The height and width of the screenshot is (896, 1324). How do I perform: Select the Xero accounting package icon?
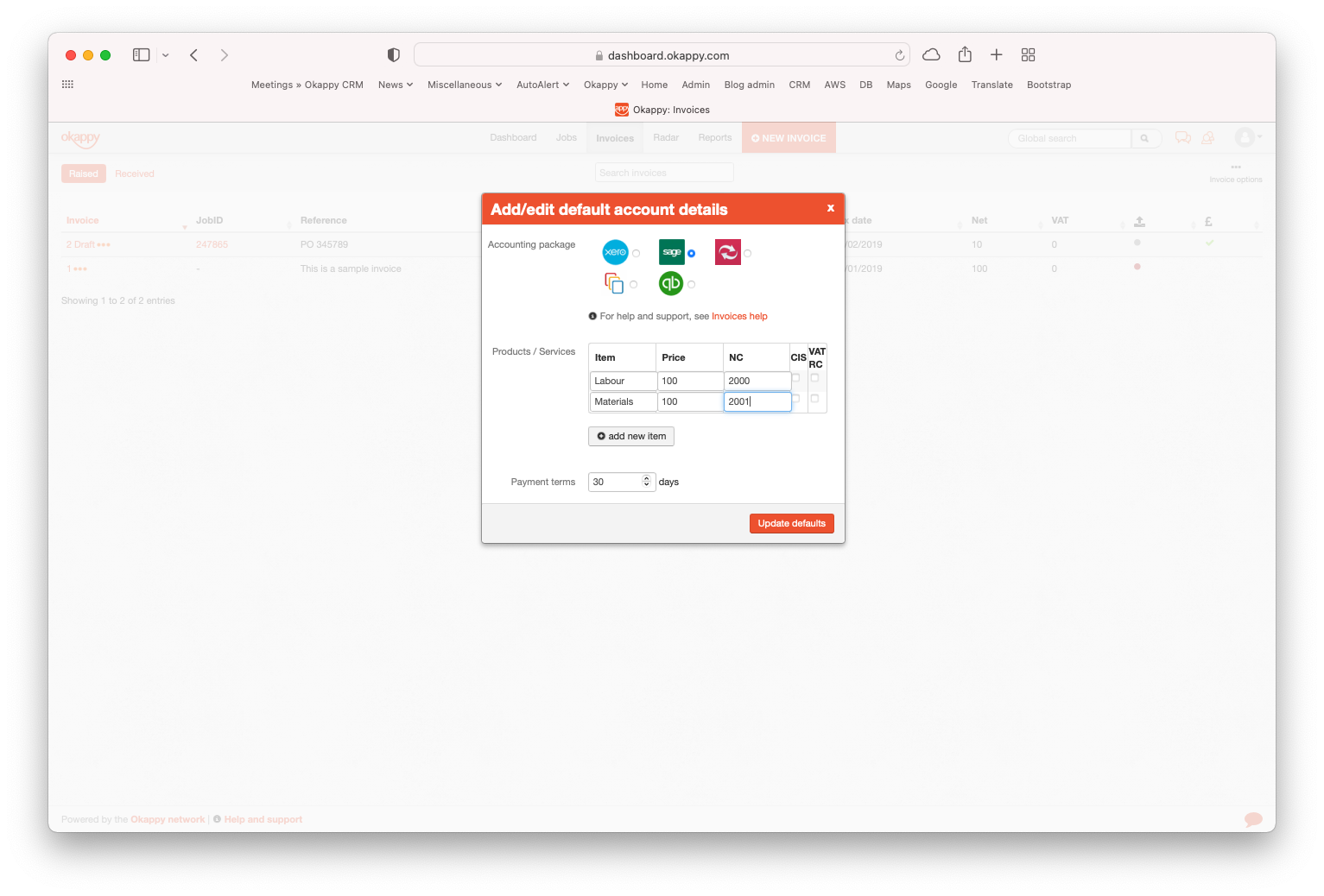[x=615, y=252]
